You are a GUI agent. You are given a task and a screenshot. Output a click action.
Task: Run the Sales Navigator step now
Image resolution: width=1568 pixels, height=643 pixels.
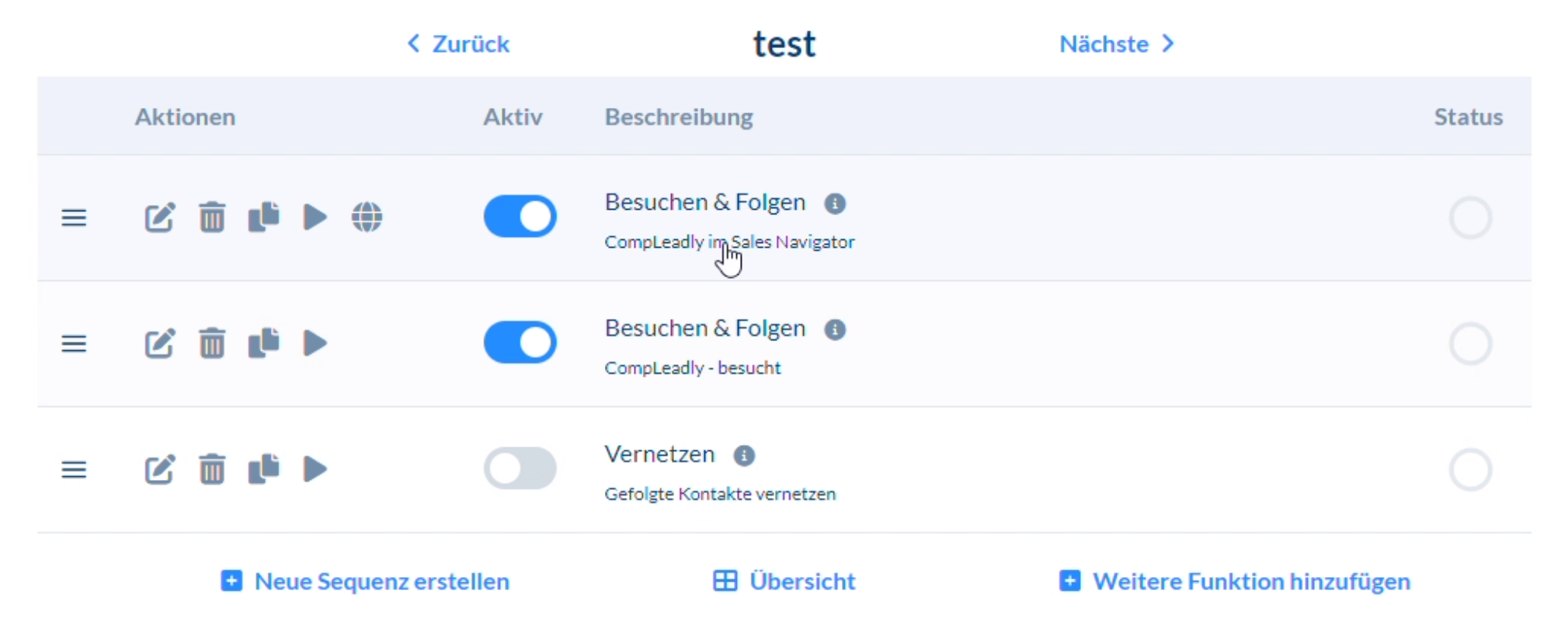pyautogui.click(x=315, y=217)
